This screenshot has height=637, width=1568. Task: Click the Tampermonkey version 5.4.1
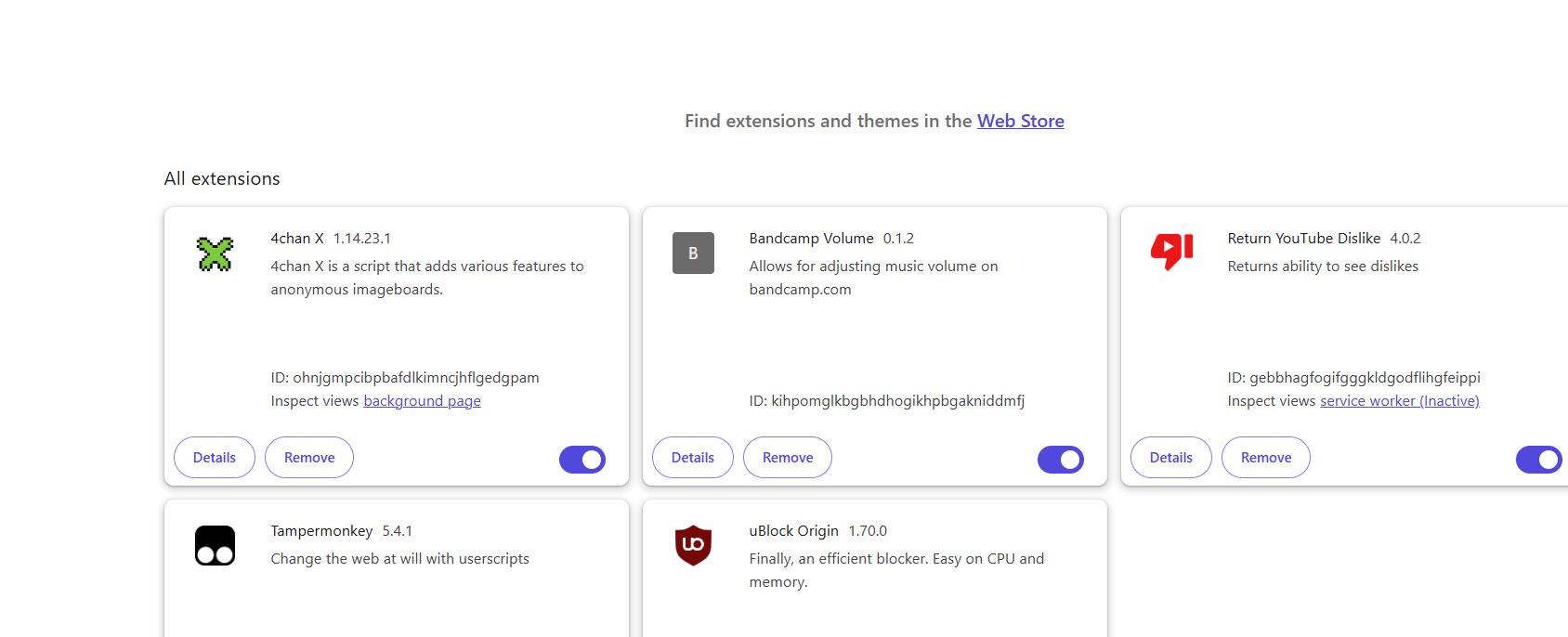tap(398, 531)
